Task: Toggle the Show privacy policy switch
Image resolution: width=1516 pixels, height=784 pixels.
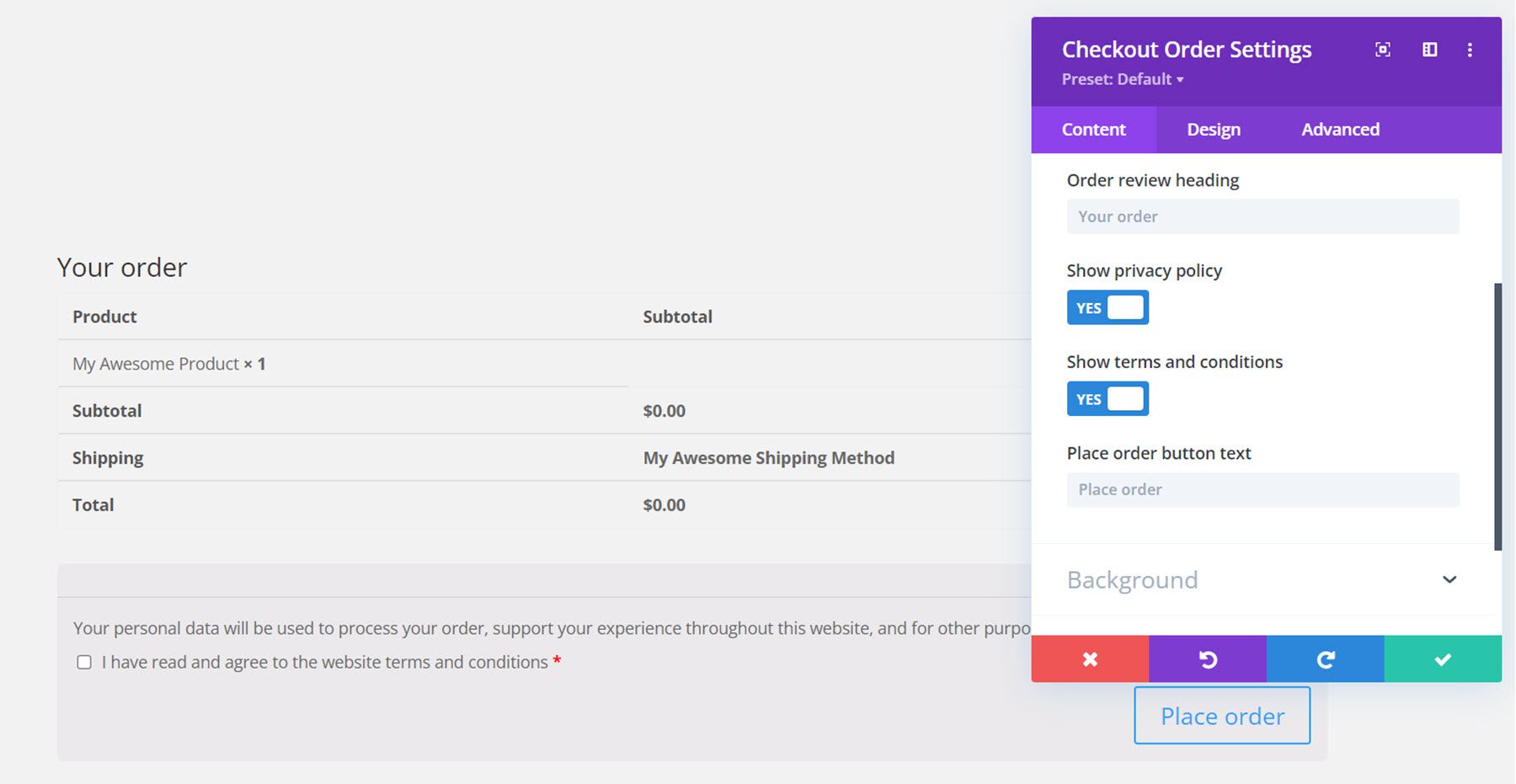Action: pyautogui.click(x=1108, y=308)
